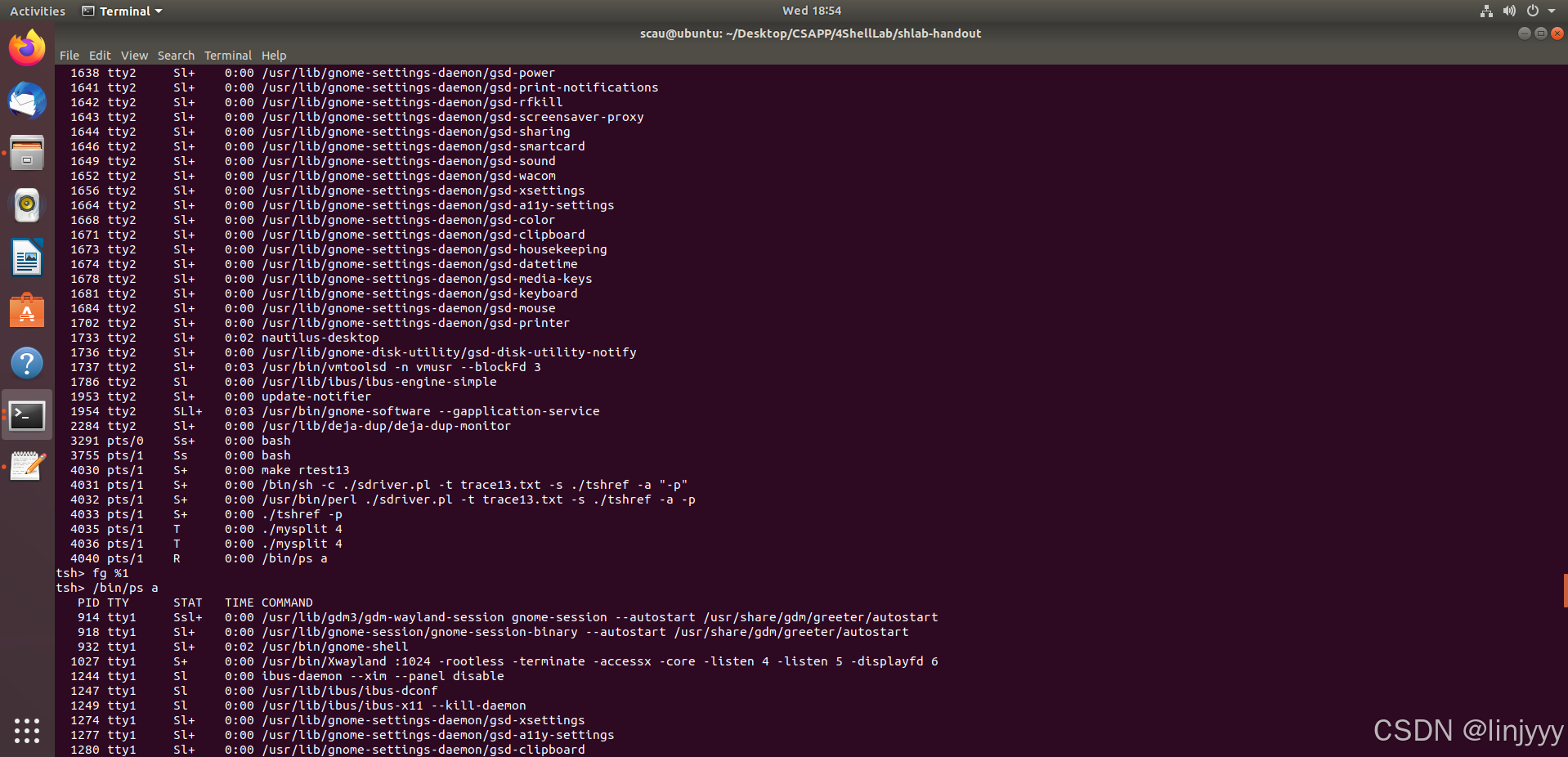1568x757 pixels.
Task: Open Firefox from the dock
Action: pyautogui.click(x=27, y=48)
